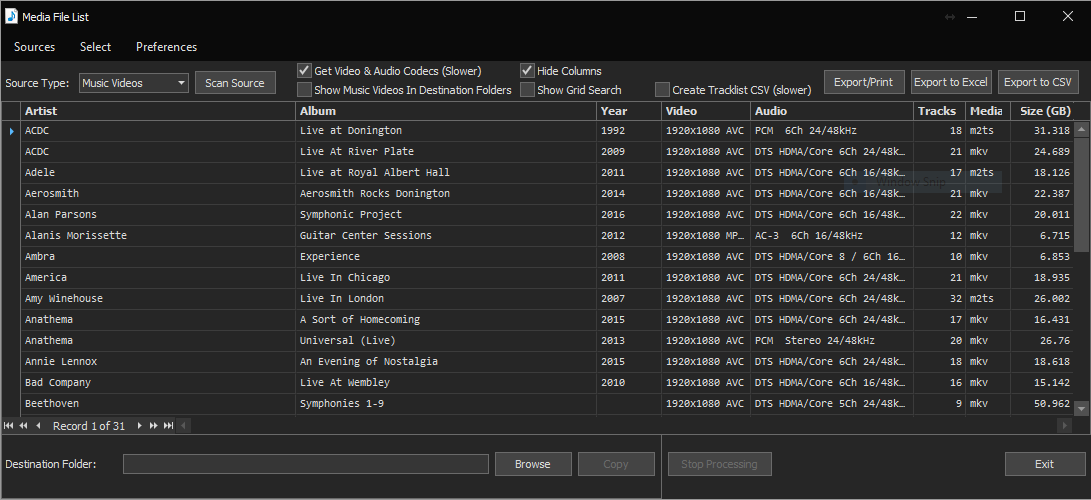Click the Media File List app icon
This screenshot has height=500, width=1091.
pos(11,17)
